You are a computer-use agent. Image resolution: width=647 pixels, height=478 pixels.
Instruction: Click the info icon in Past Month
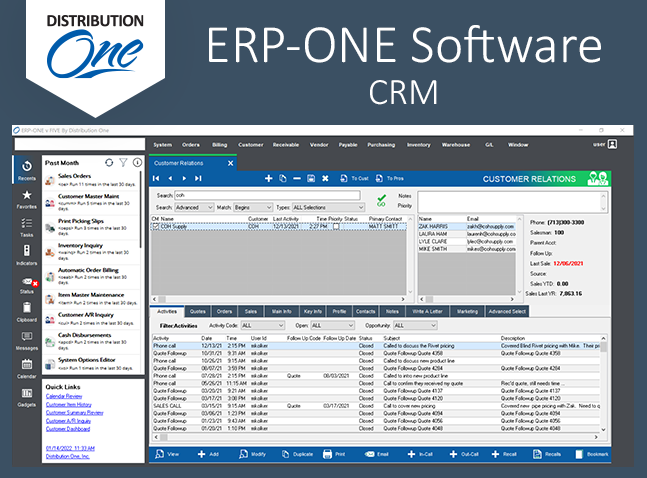pyautogui.click(x=137, y=163)
